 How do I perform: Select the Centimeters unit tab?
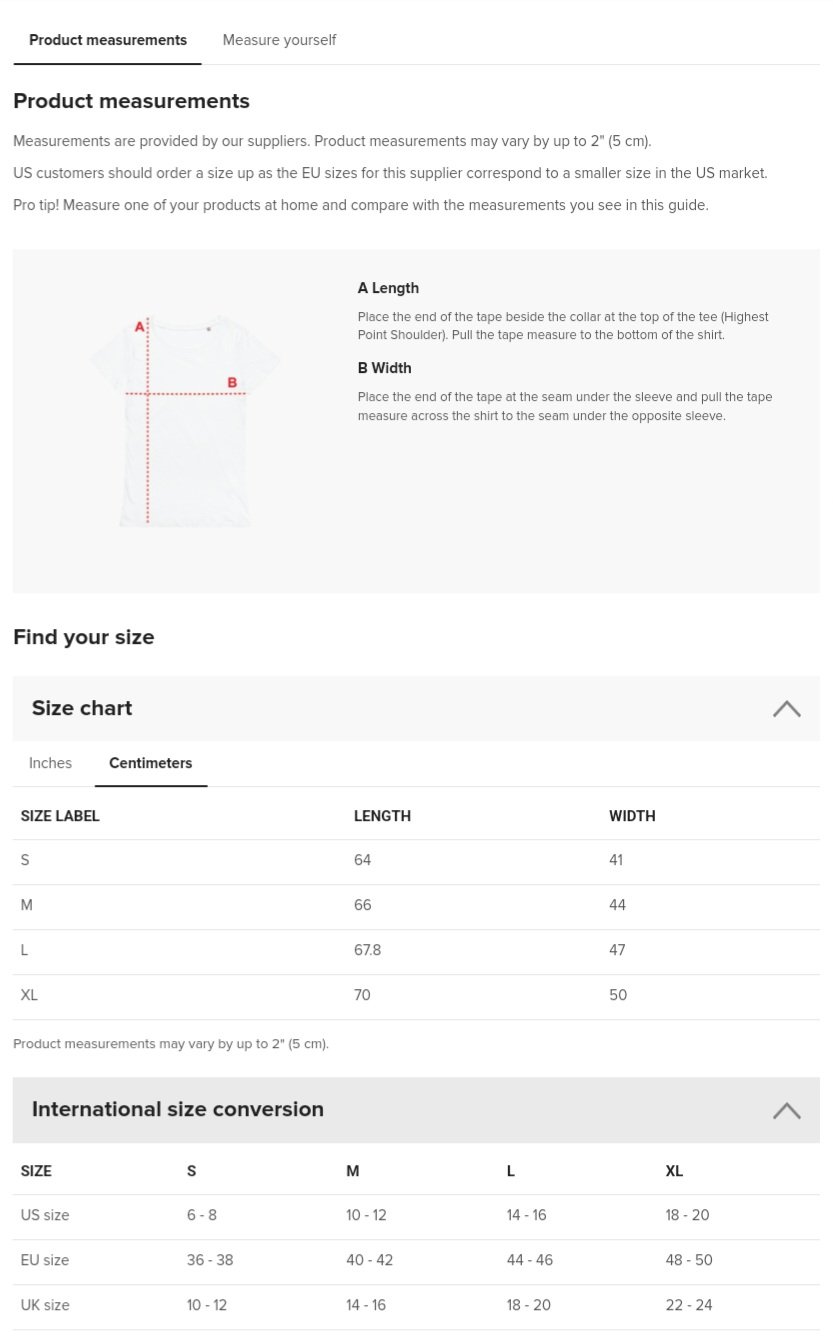pyautogui.click(x=151, y=763)
